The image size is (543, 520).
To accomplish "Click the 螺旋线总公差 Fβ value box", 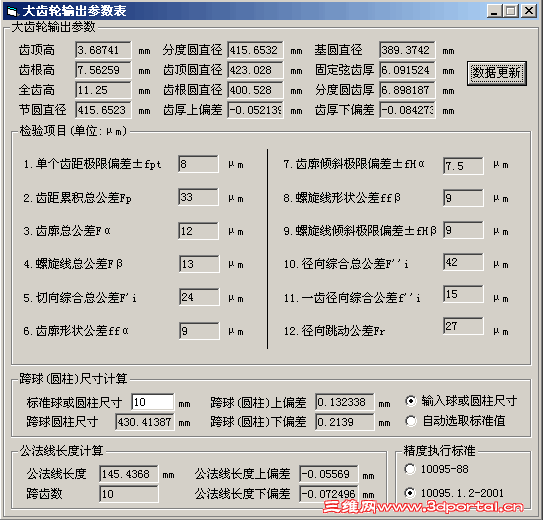I will coord(199,264).
